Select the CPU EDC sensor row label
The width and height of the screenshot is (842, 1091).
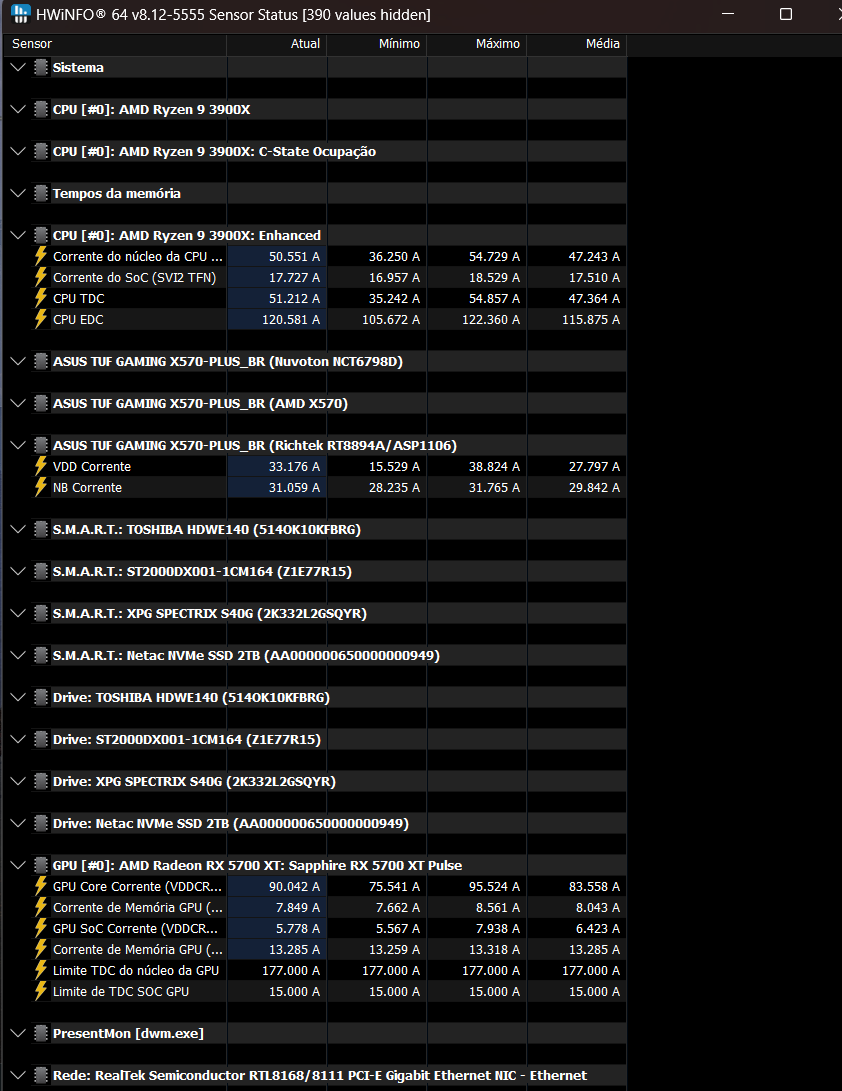(78, 319)
